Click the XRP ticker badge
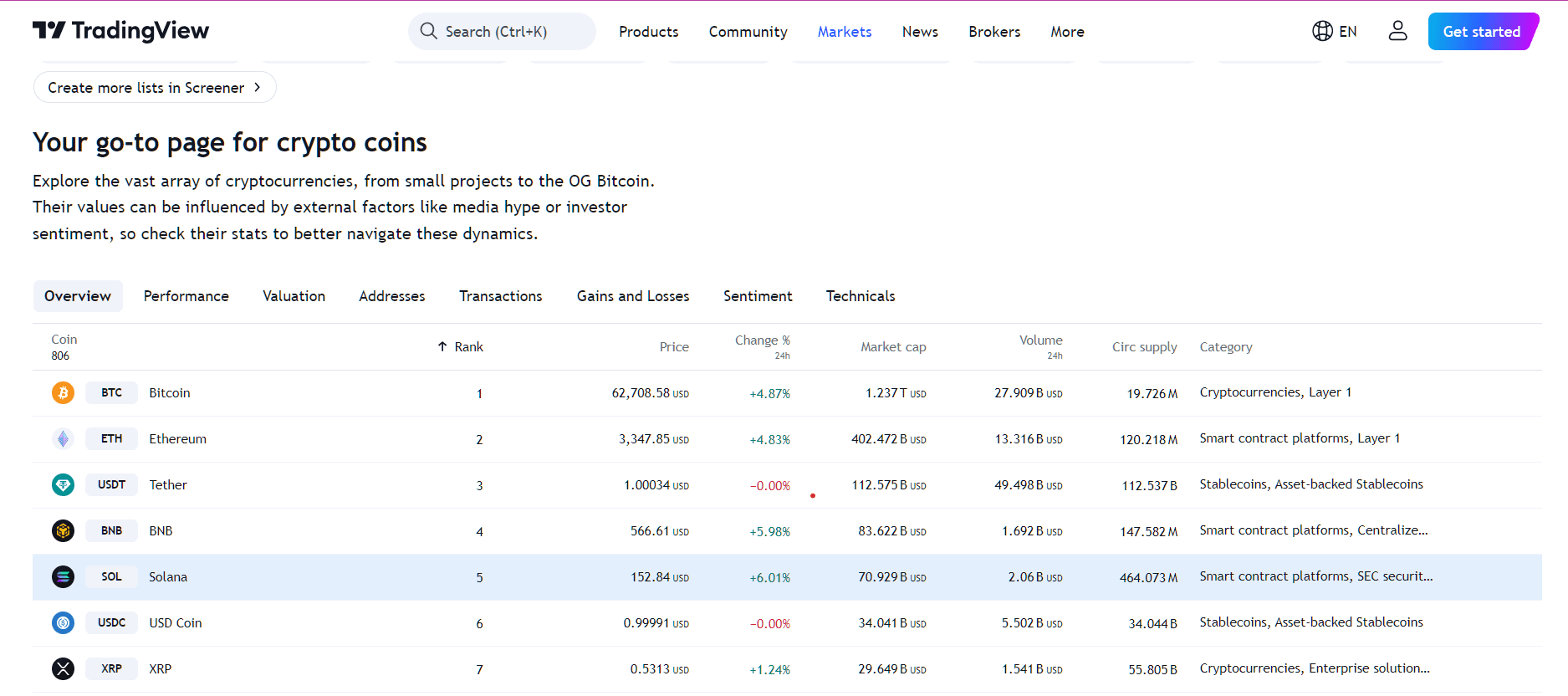 (111, 669)
